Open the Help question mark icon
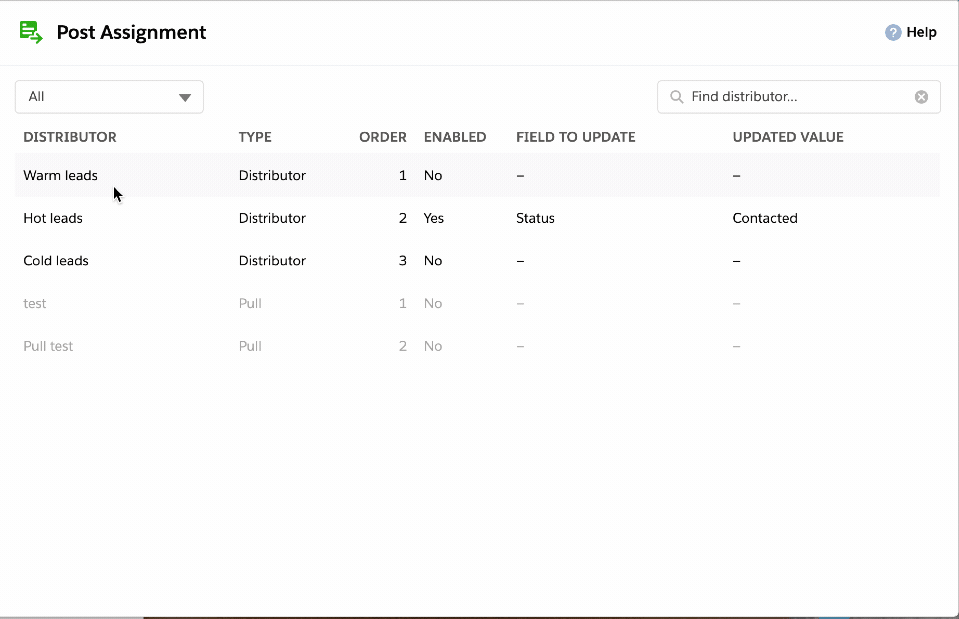Viewport: 959px width, 619px height. coord(893,32)
